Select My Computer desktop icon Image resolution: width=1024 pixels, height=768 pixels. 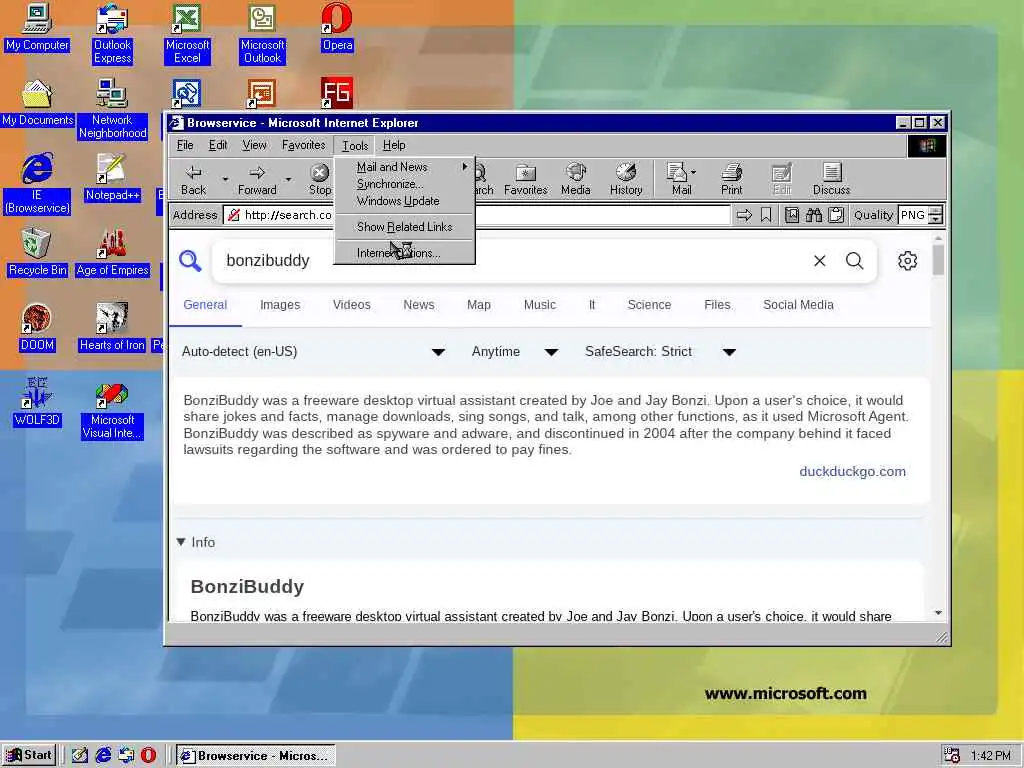(37, 27)
